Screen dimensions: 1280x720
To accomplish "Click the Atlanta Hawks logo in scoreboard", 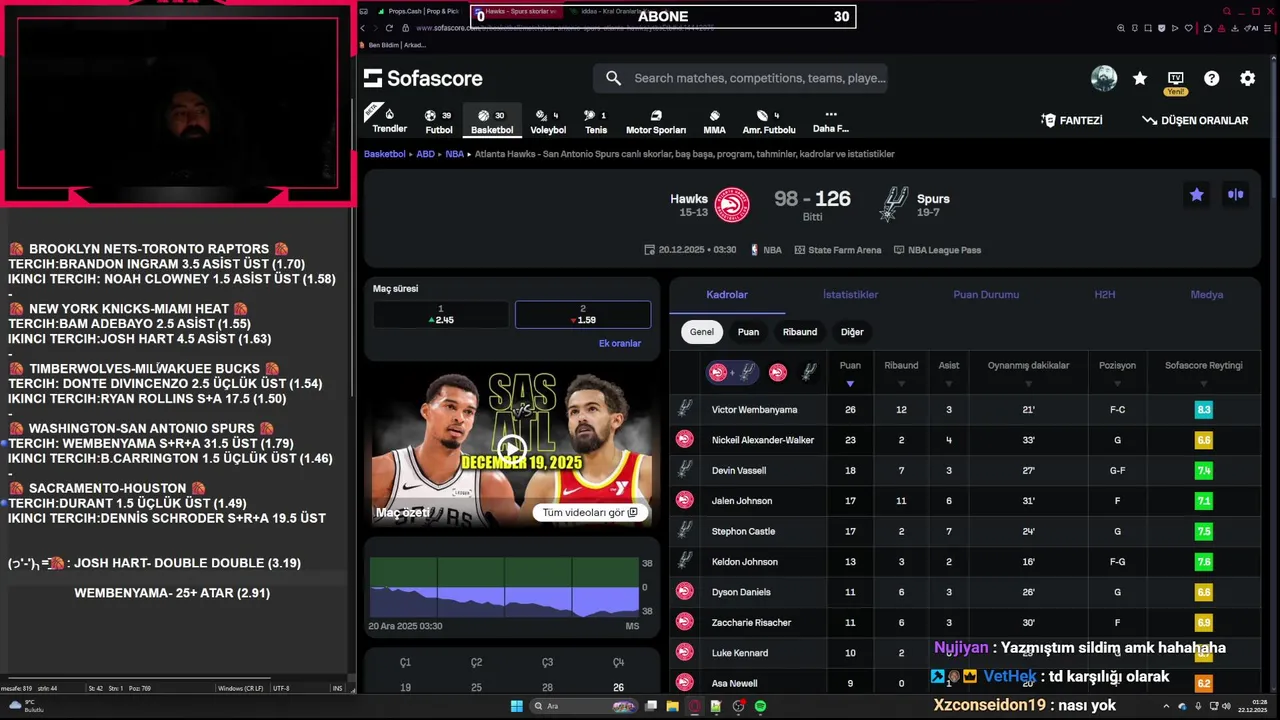I will [732, 205].
